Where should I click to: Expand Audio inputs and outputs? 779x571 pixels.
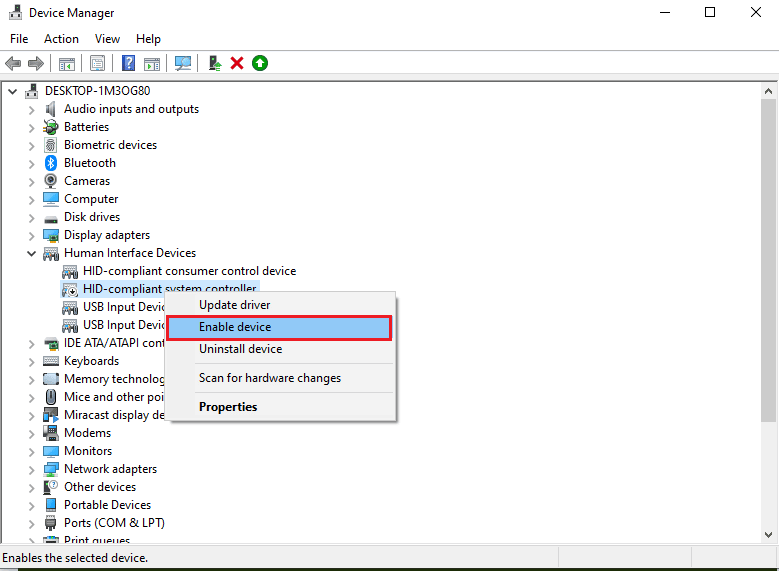[x=32, y=110]
